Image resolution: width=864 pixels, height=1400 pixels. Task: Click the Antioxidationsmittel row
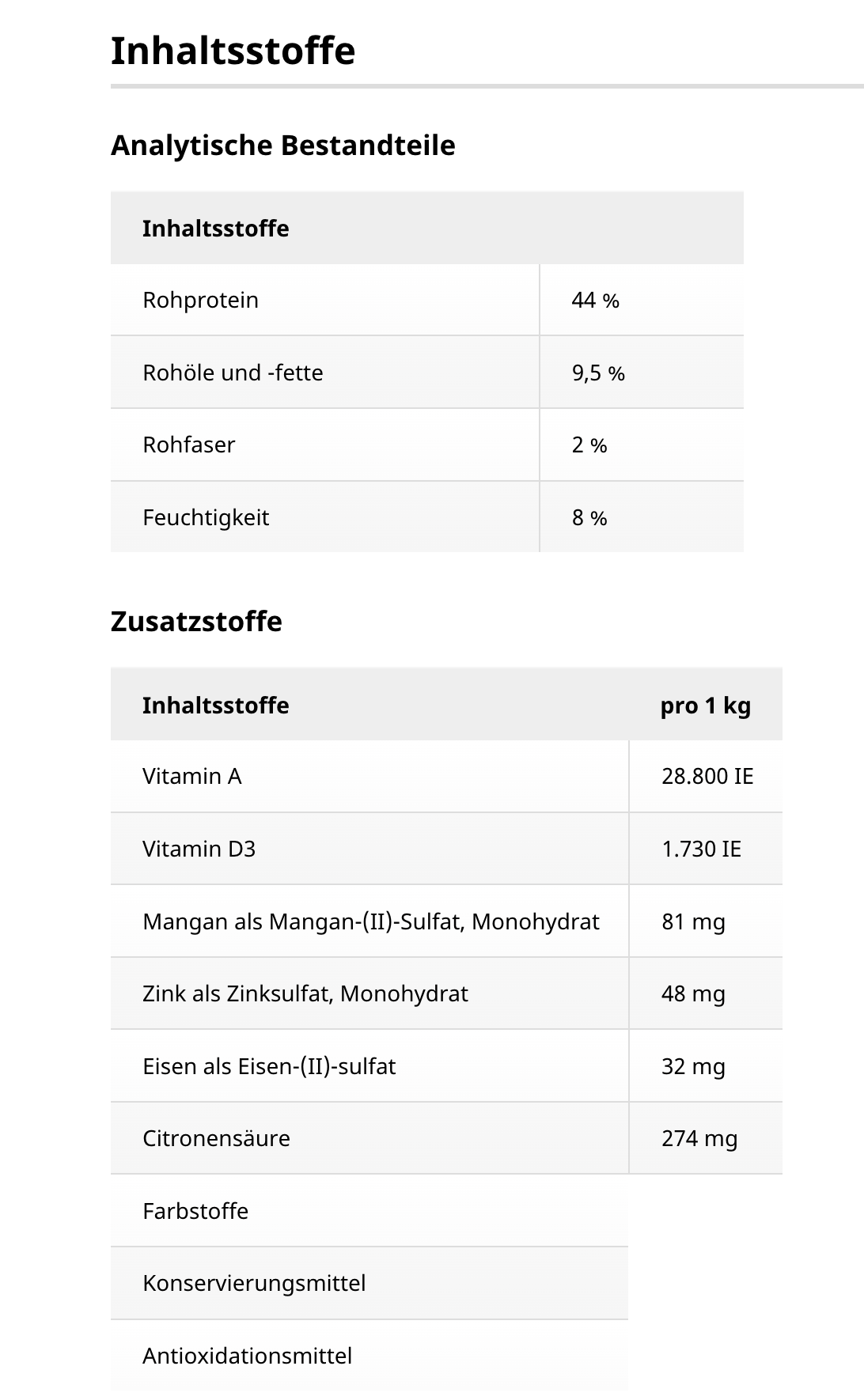(x=247, y=1356)
